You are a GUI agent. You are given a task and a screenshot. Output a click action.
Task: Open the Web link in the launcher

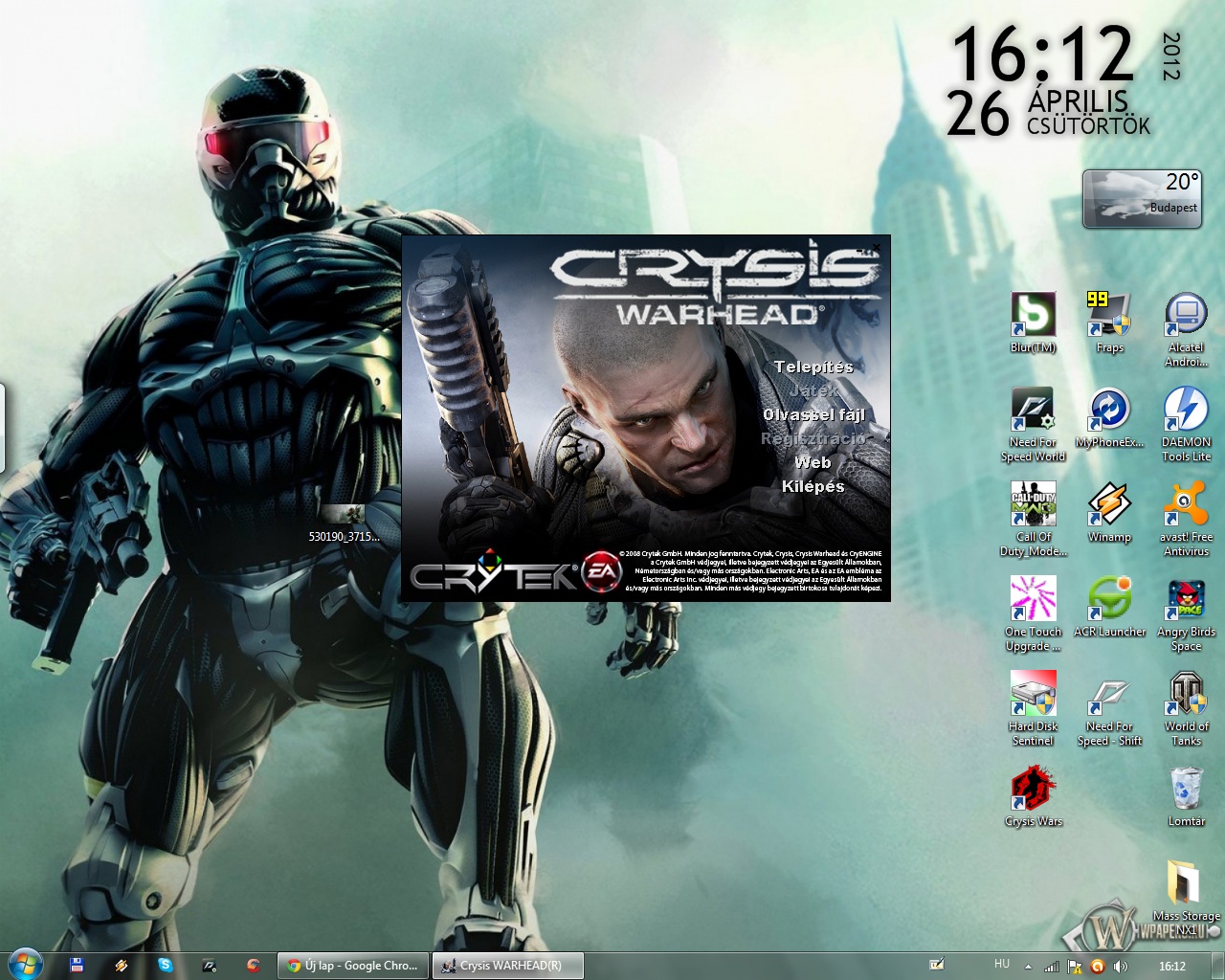813,462
